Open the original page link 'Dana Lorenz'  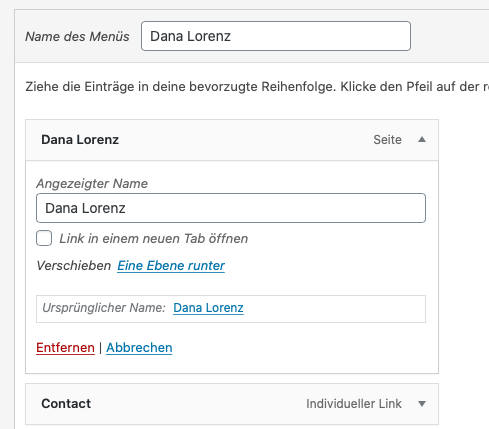[x=208, y=308]
